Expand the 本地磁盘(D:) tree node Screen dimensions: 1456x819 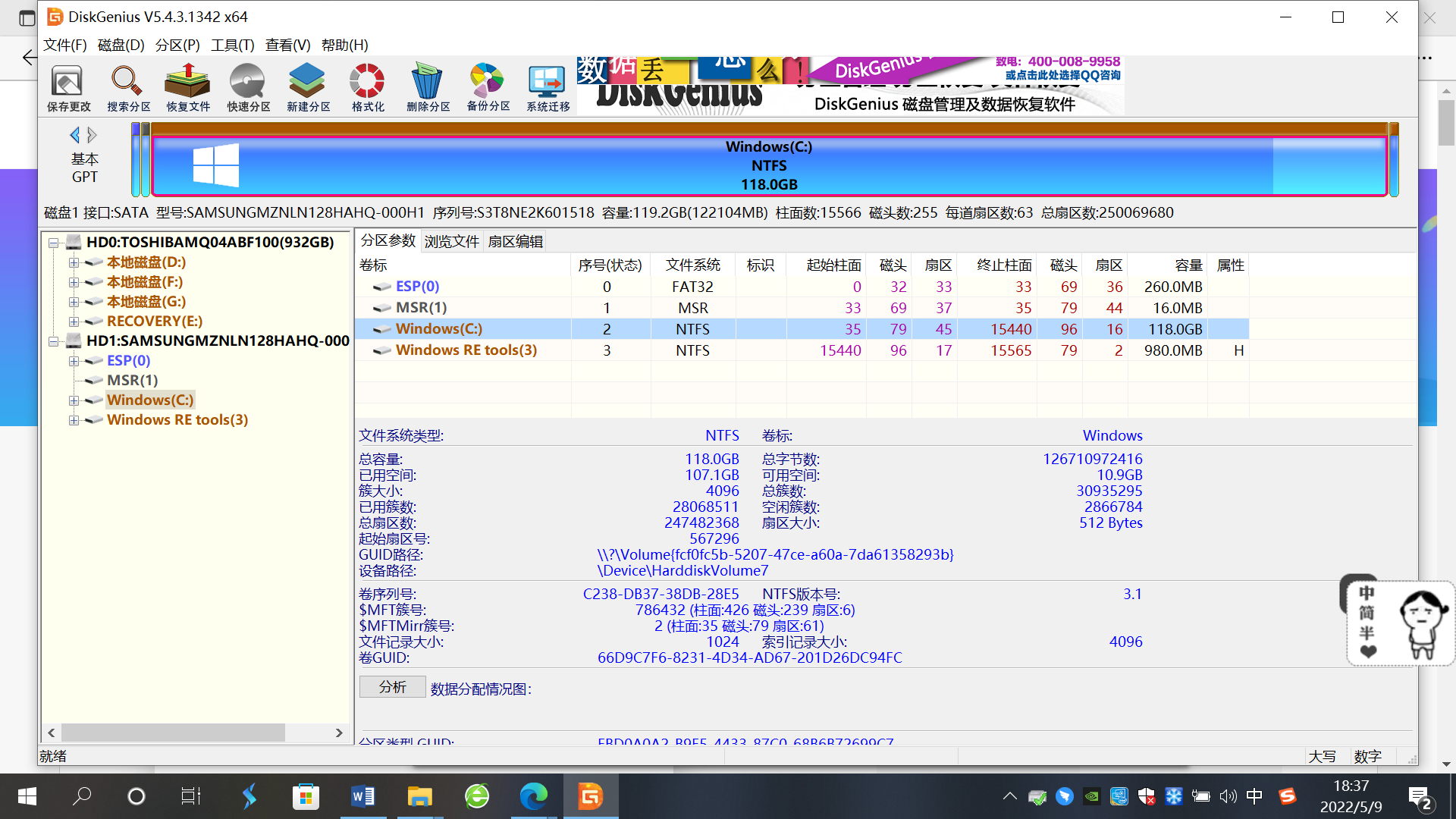coord(74,262)
